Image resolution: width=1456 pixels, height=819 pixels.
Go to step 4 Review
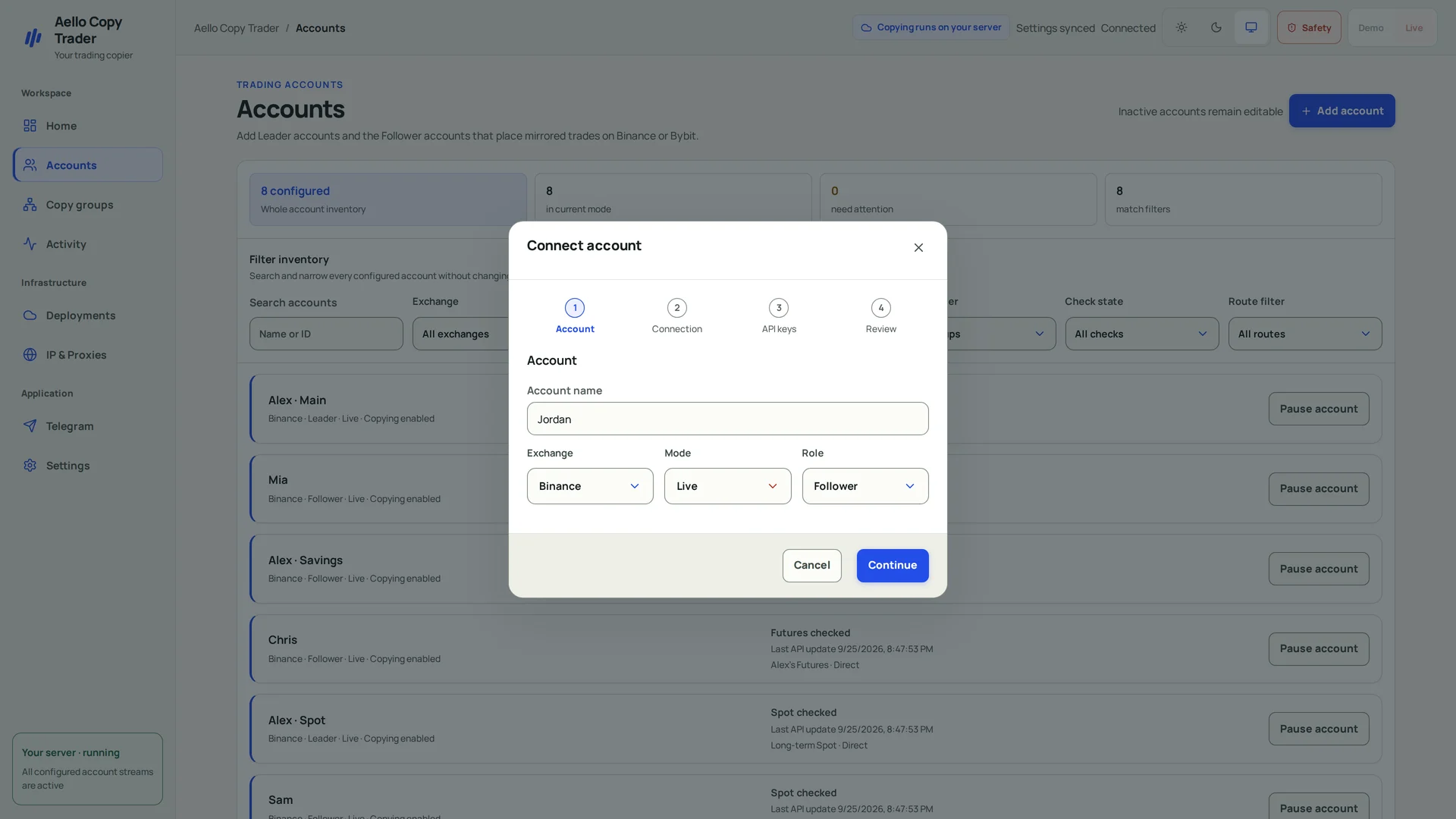point(881,316)
